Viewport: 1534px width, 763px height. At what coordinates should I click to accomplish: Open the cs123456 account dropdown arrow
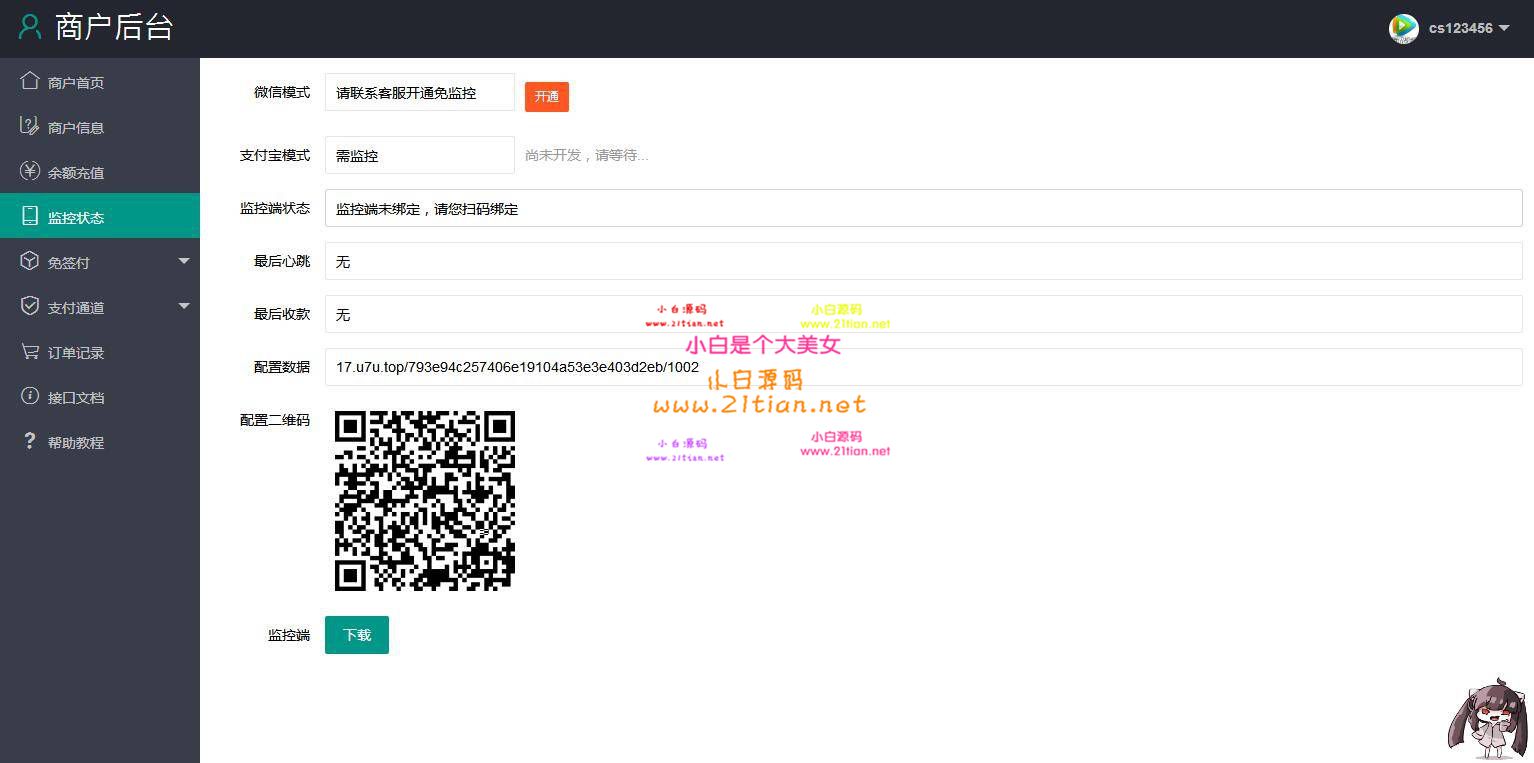(1504, 28)
